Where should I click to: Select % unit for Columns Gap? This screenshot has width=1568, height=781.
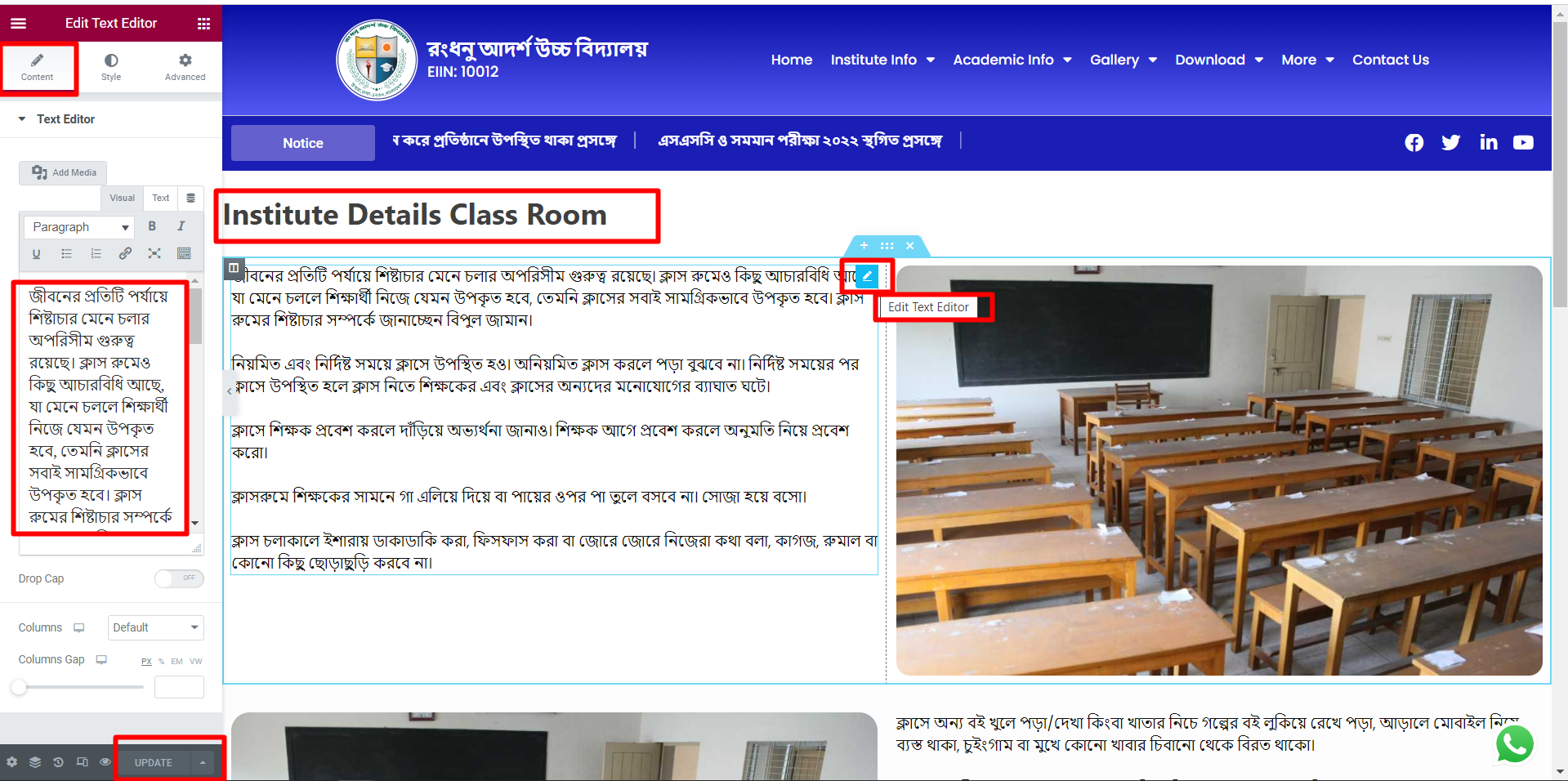pyautogui.click(x=162, y=662)
